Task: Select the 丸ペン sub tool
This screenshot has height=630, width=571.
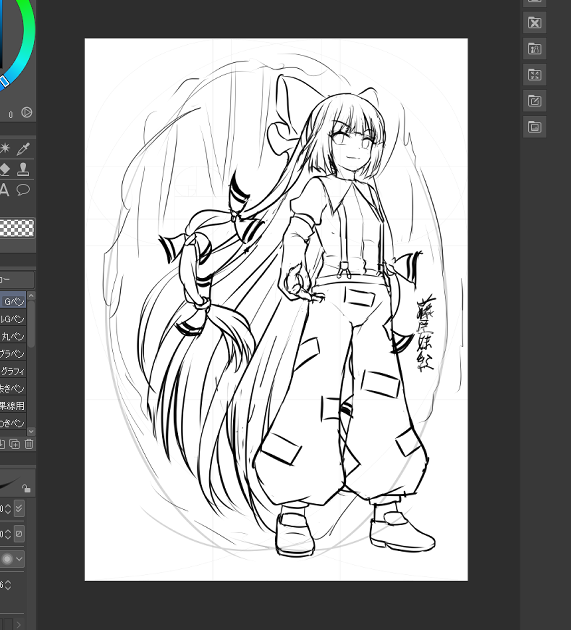Action: tap(13, 336)
